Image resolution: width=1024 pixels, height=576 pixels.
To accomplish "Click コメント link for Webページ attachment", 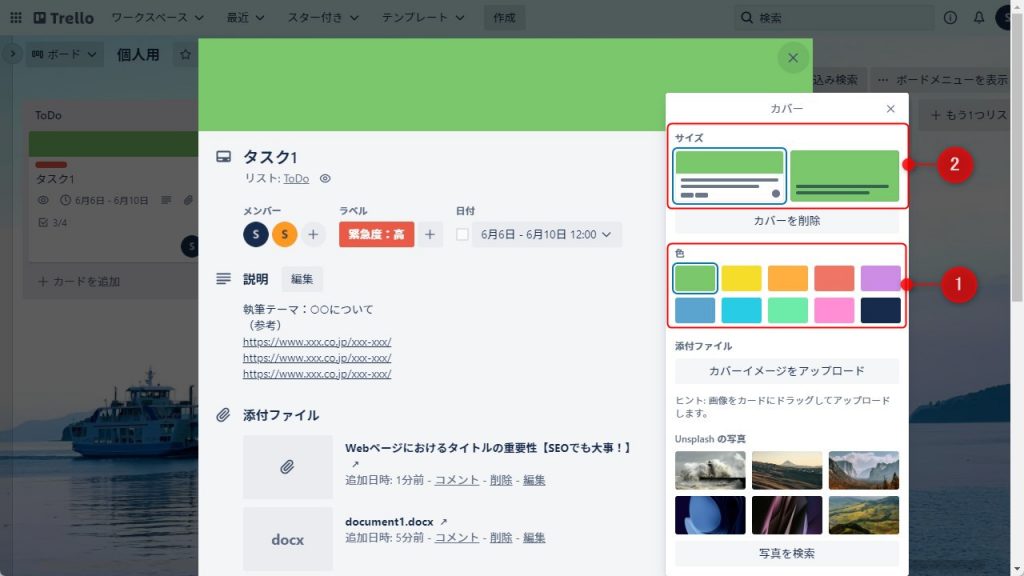I will (x=456, y=480).
